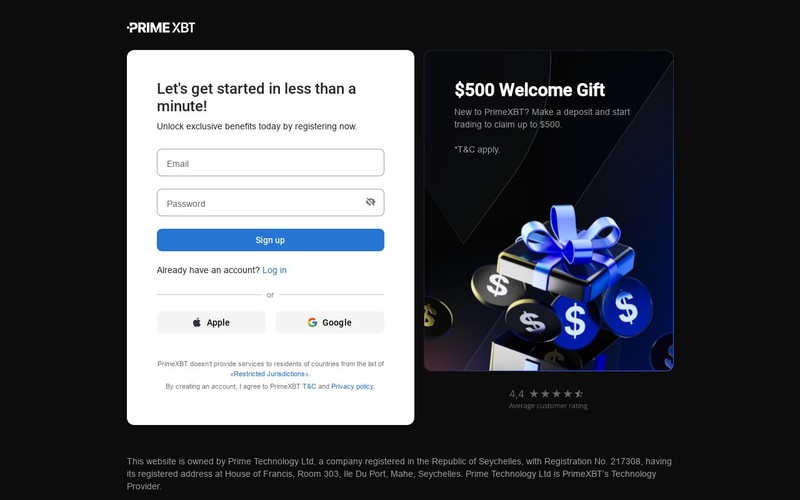This screenshot has width=800, height=500.
Task: Open the Privacy policy link
Action: click(352, 386)
